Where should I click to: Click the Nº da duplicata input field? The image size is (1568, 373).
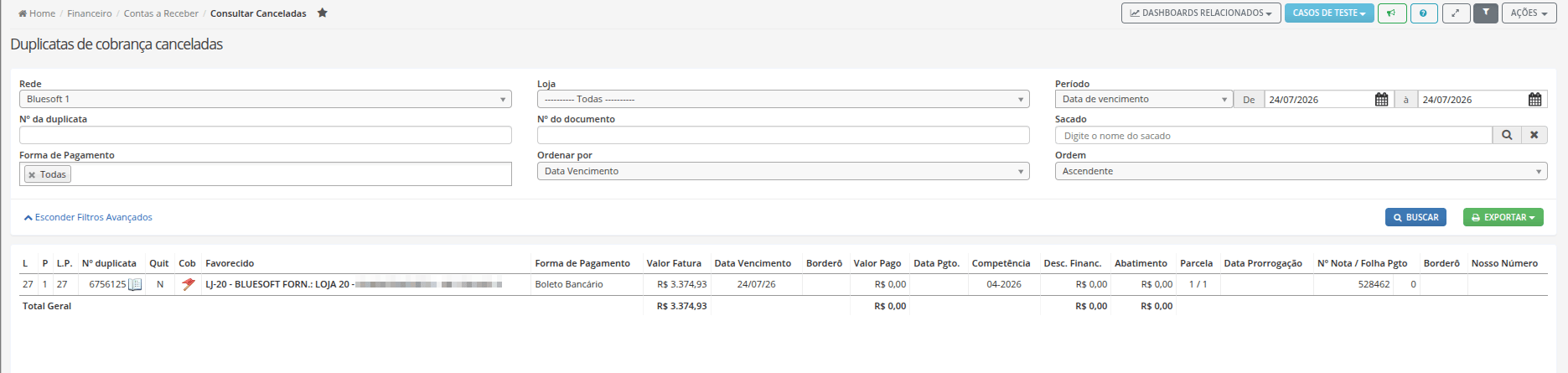point(266,135)
